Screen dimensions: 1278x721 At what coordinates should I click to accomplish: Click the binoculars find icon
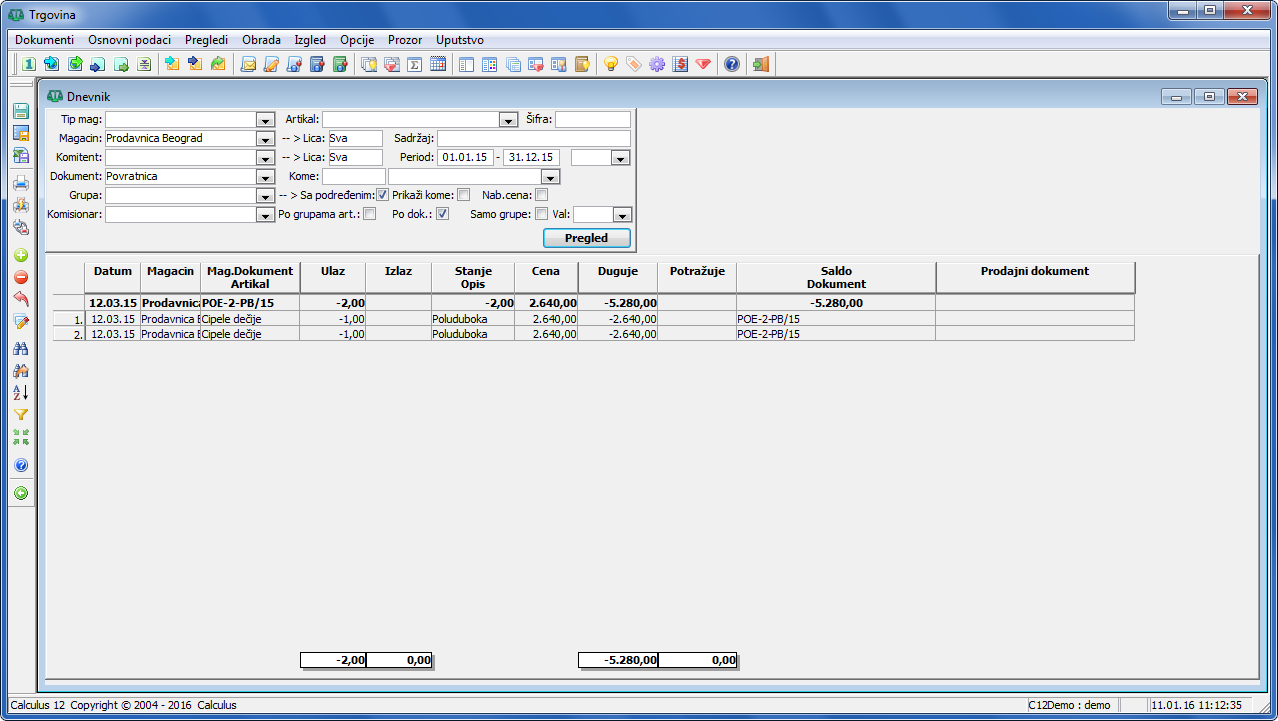pos(21,348)
